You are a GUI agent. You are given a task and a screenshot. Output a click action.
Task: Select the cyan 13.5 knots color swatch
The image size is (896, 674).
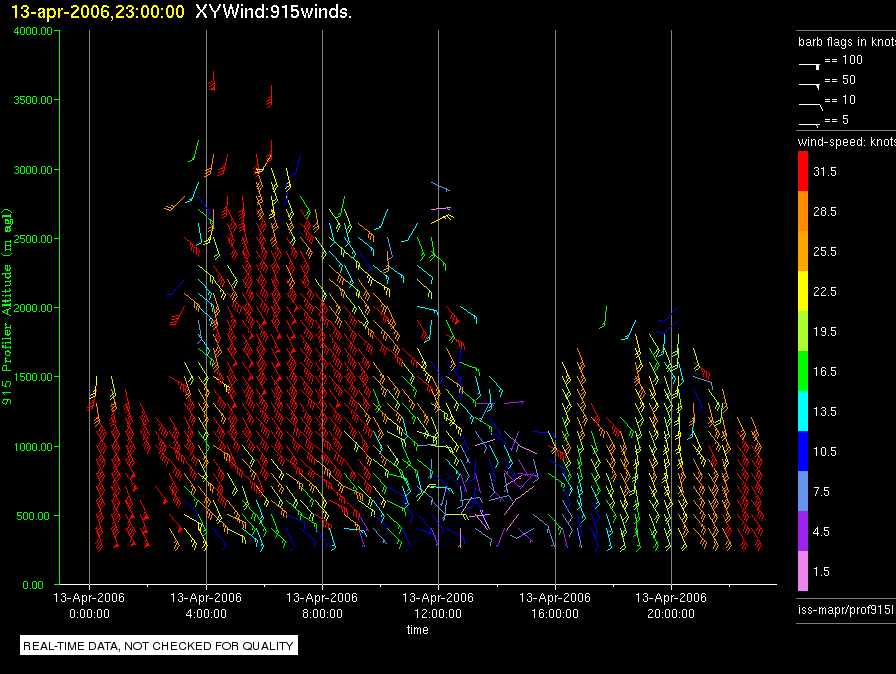803,411
